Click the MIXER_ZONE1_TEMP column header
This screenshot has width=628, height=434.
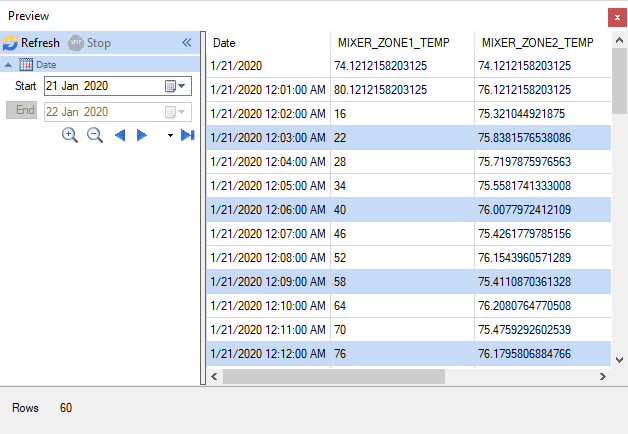[402, 42]
